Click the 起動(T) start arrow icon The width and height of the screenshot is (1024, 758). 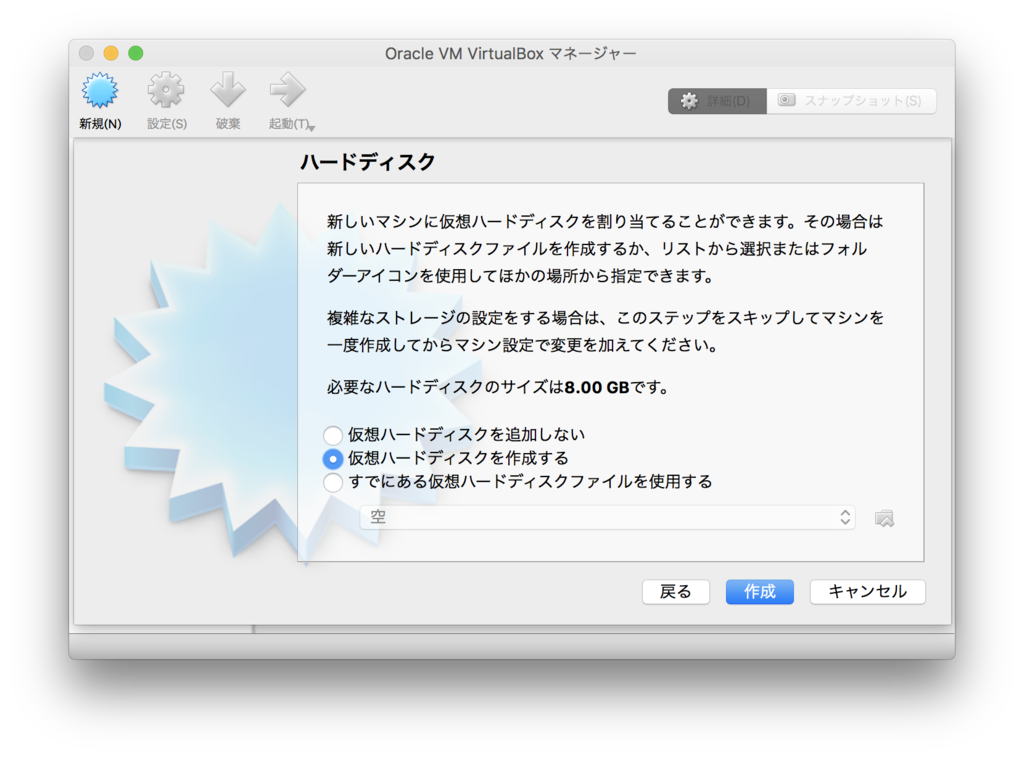coord(287,90)
